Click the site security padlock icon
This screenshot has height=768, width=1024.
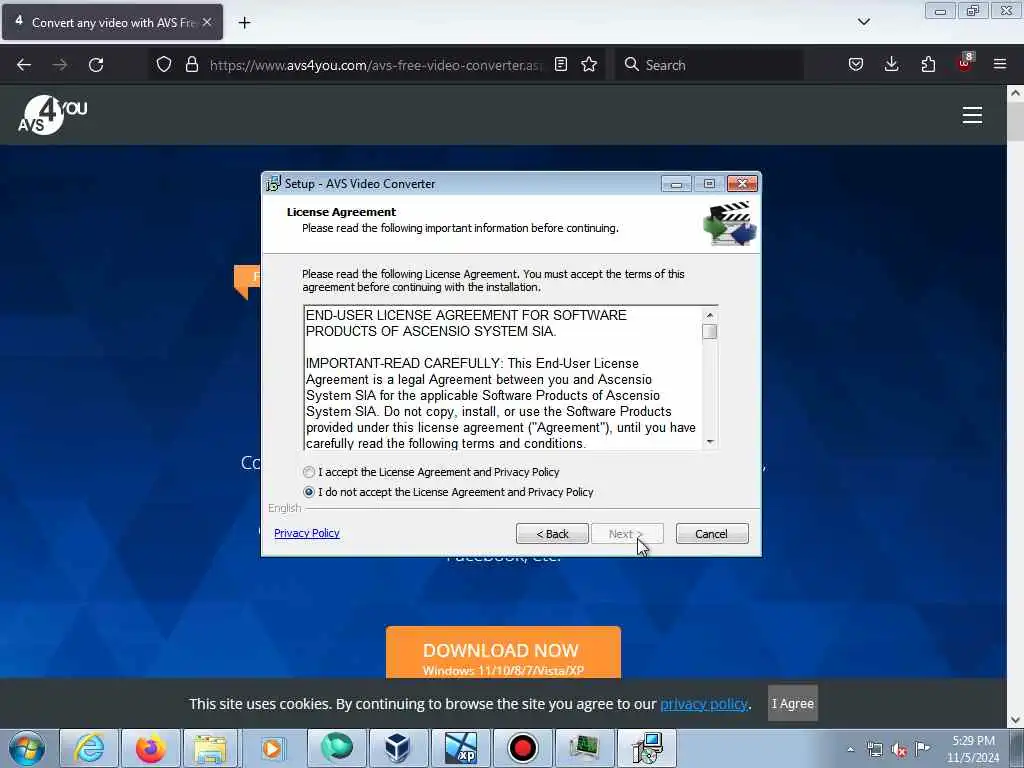tap(192, 65)
